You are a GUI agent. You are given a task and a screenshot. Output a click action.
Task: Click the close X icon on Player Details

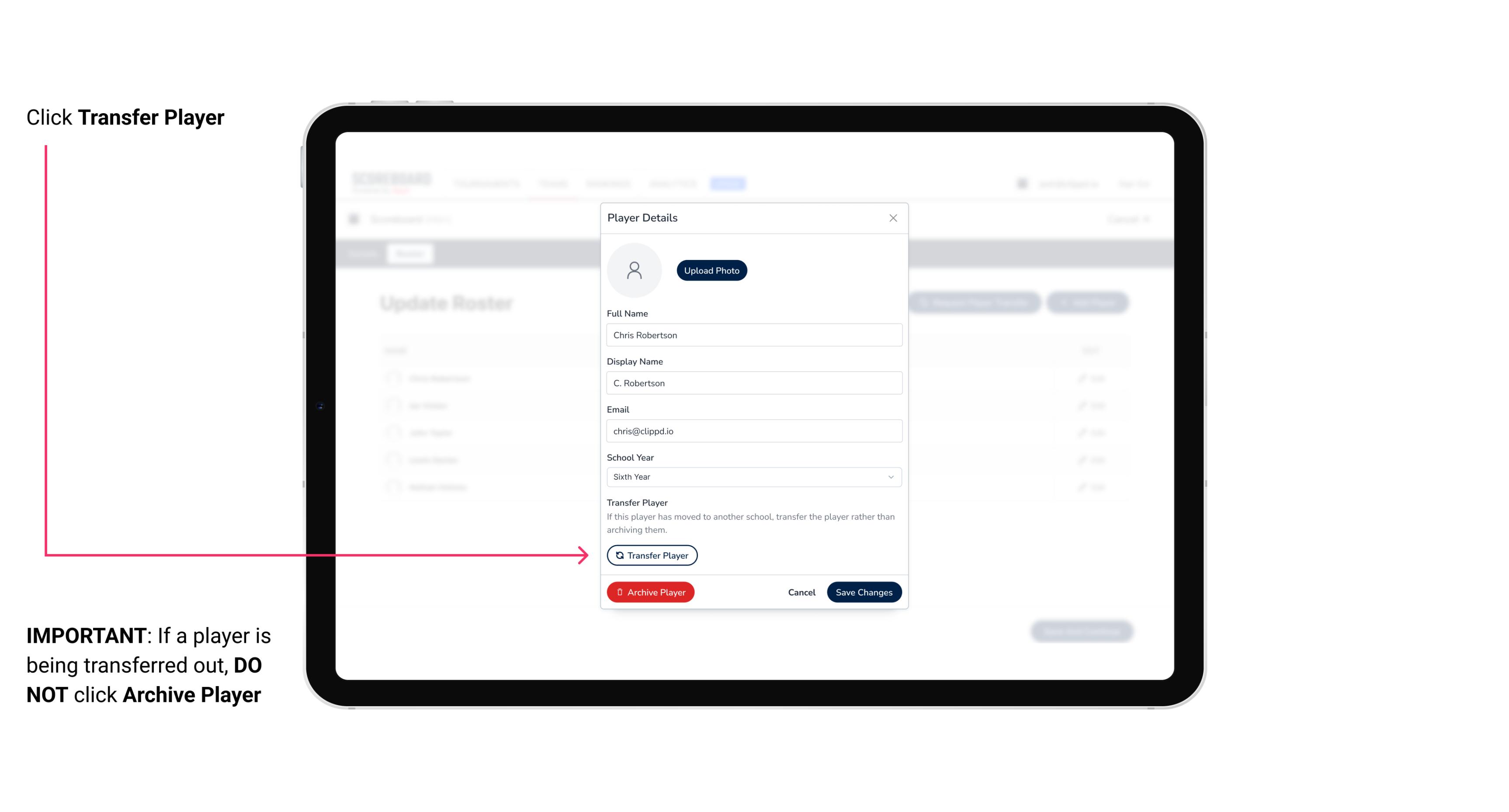pyautogui.click(x=893, y=218)
